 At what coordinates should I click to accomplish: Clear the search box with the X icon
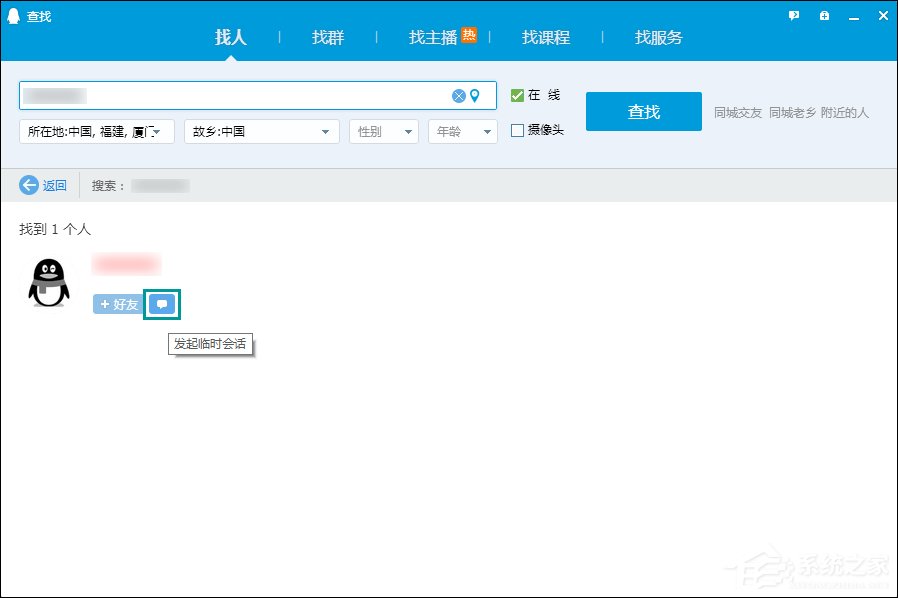459,96
